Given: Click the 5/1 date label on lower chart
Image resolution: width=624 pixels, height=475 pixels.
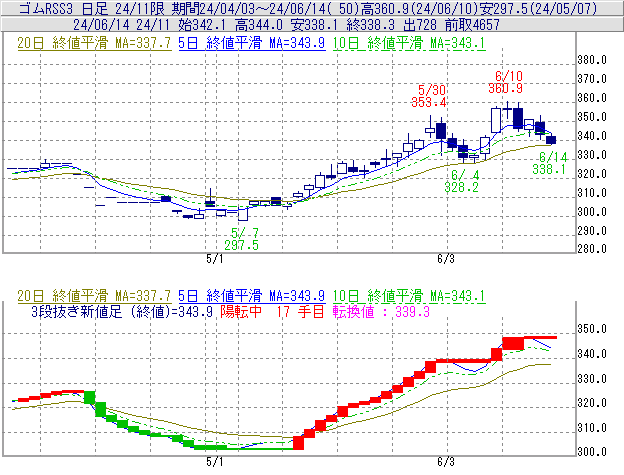Looking at the screenshot, I should click(214, 462).
